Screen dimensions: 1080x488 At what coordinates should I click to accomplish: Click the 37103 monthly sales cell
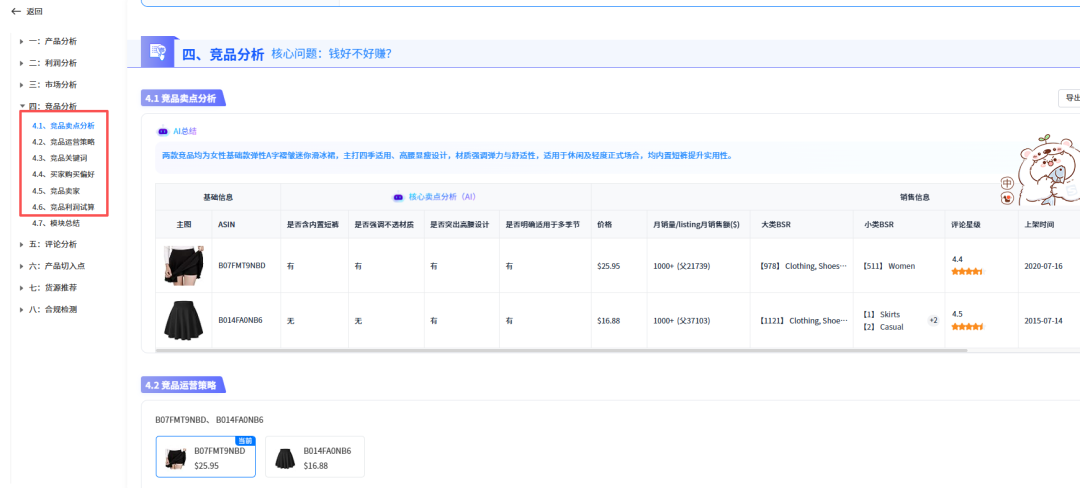coord(681,321)
